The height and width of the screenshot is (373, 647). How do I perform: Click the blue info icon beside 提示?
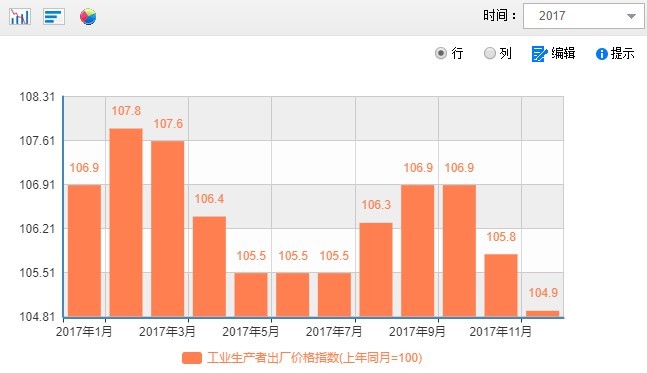(x=602, y=54)
